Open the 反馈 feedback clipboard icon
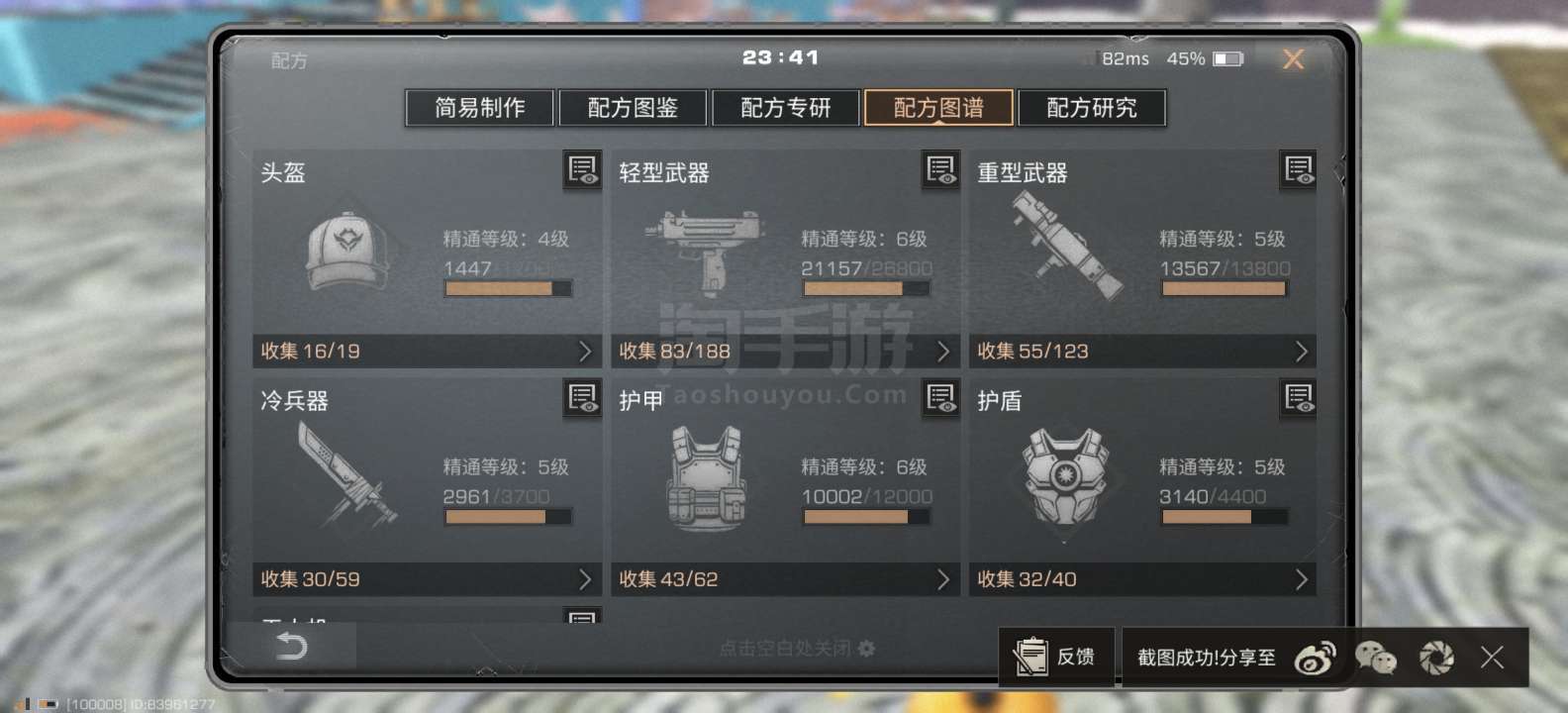1568x713 pixels. point(1030,657)
